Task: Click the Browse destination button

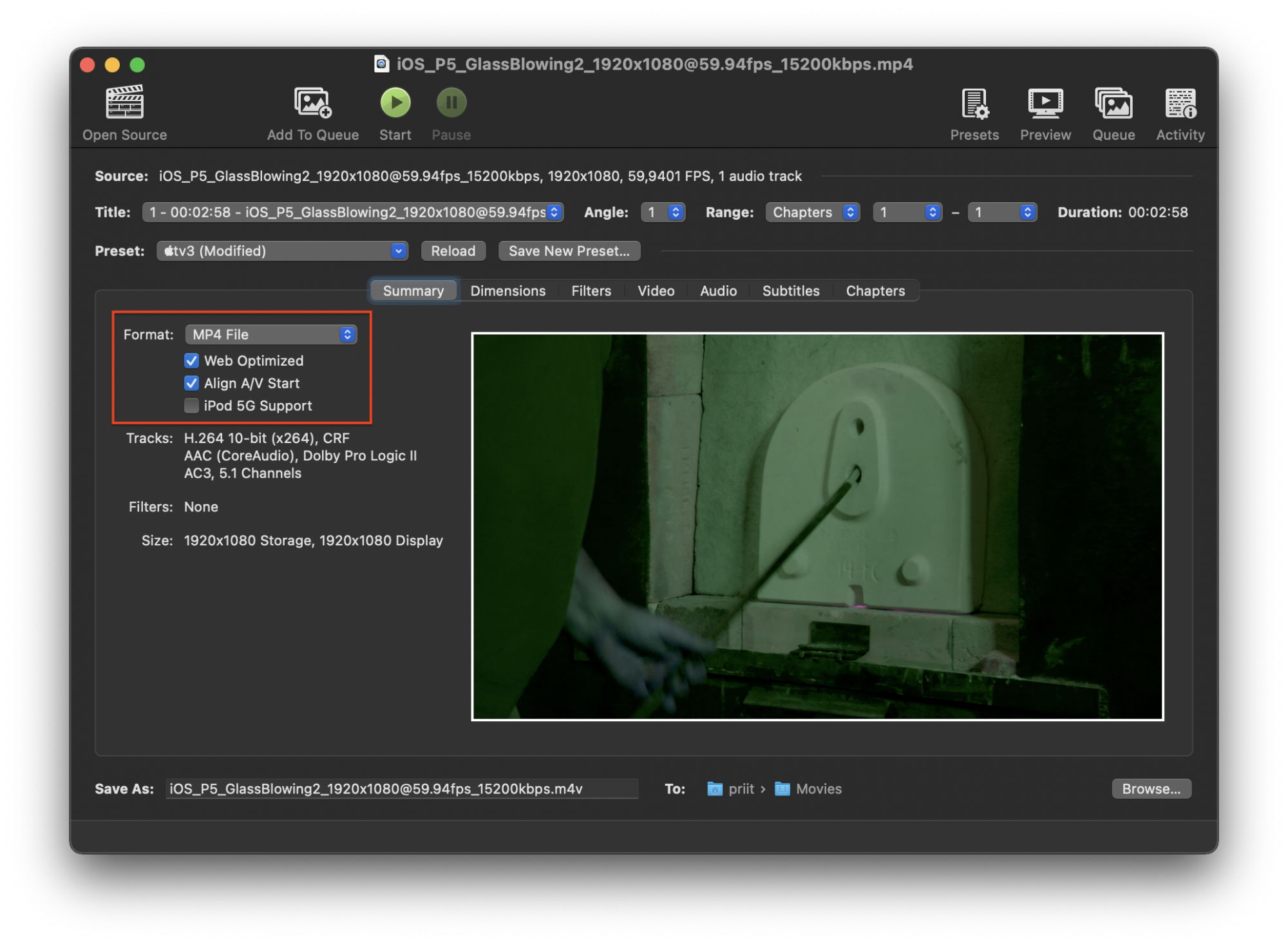Action: (1151, 788)
